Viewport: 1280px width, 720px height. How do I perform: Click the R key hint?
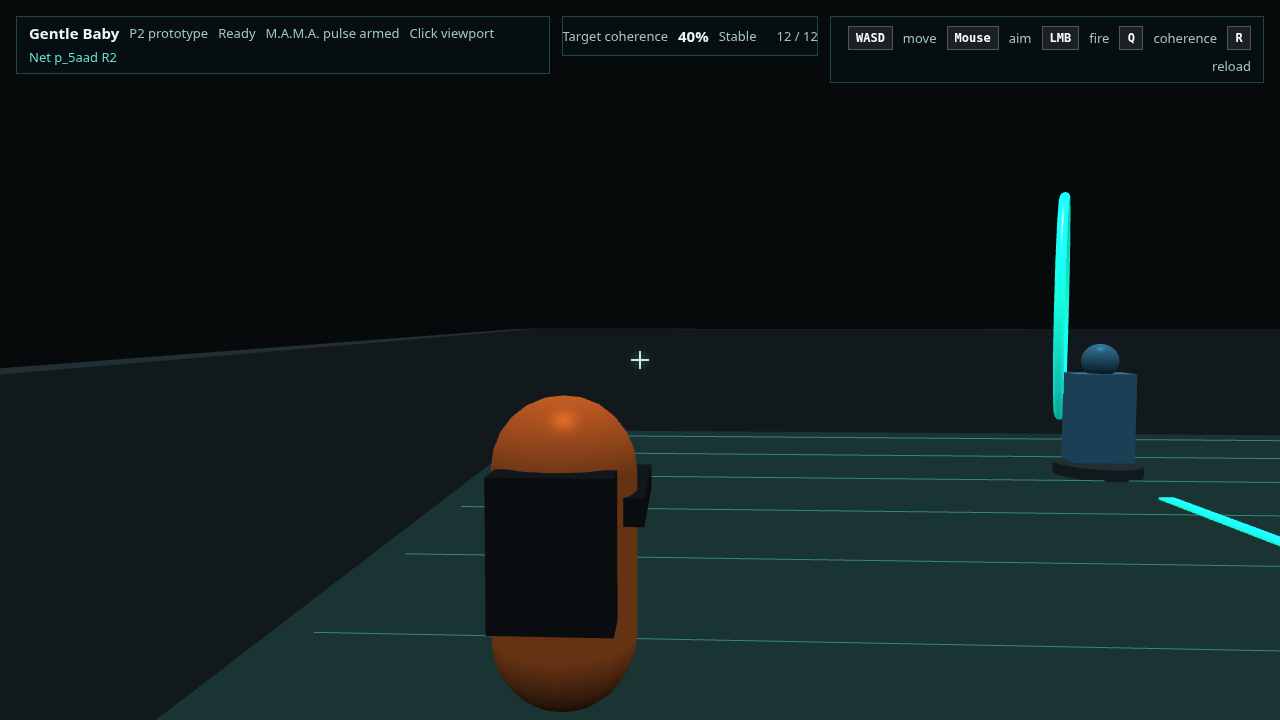[1239, 38]
